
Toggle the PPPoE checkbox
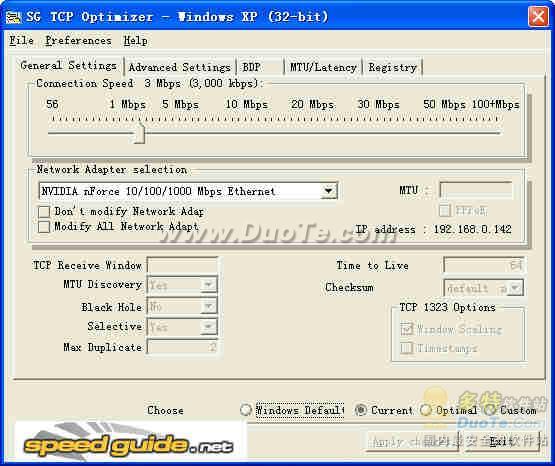445,211
